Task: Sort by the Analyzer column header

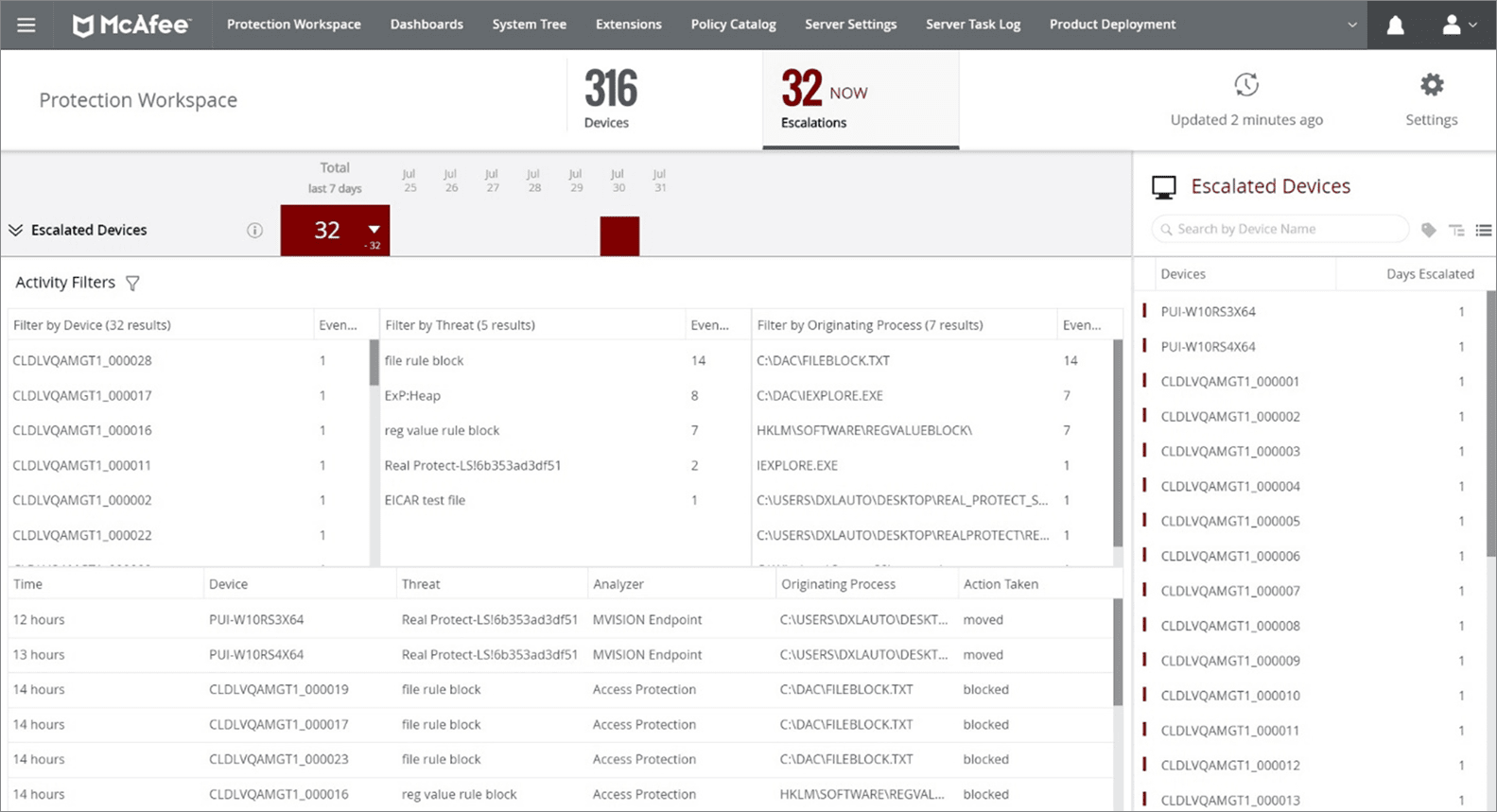Action: click(618, 584)
